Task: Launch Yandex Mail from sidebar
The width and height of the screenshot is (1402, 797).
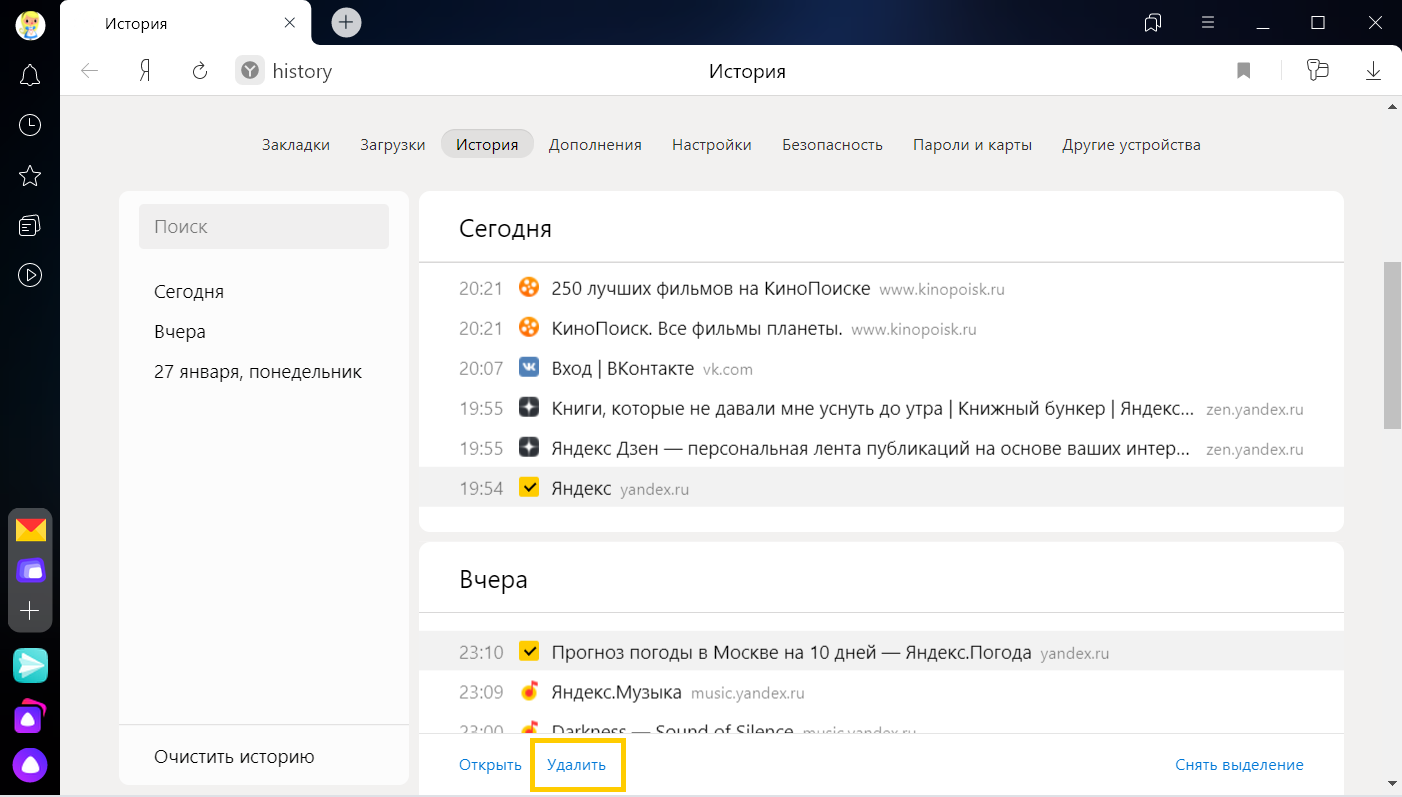Action: tap(30, 530)
